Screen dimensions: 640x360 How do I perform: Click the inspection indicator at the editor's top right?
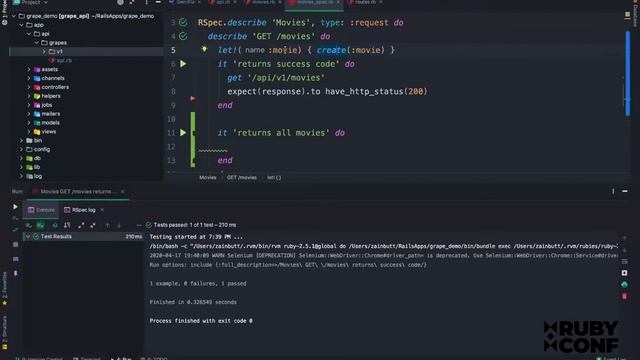click(627, 15)
